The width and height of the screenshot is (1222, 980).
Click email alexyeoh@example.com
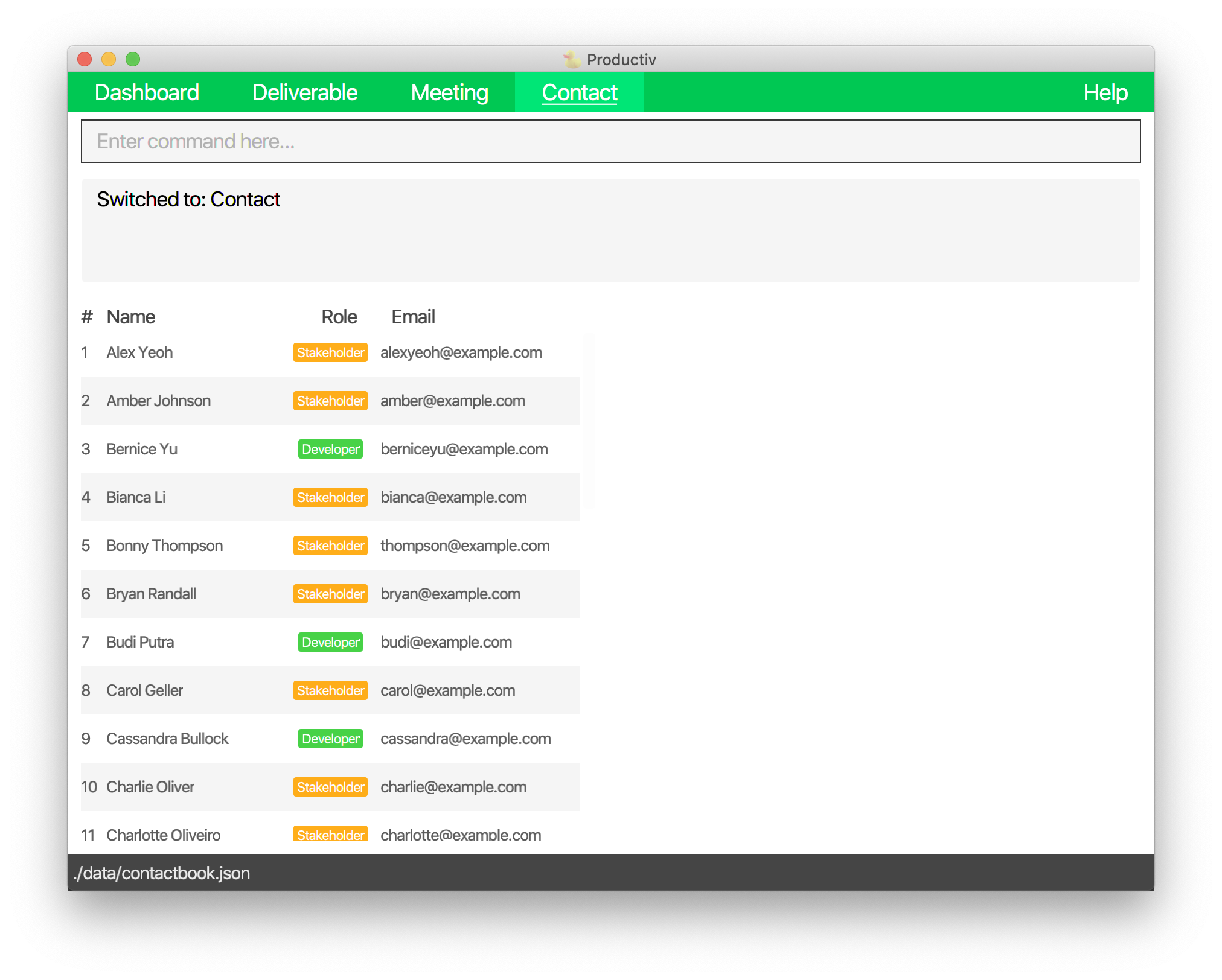(461, 352)
